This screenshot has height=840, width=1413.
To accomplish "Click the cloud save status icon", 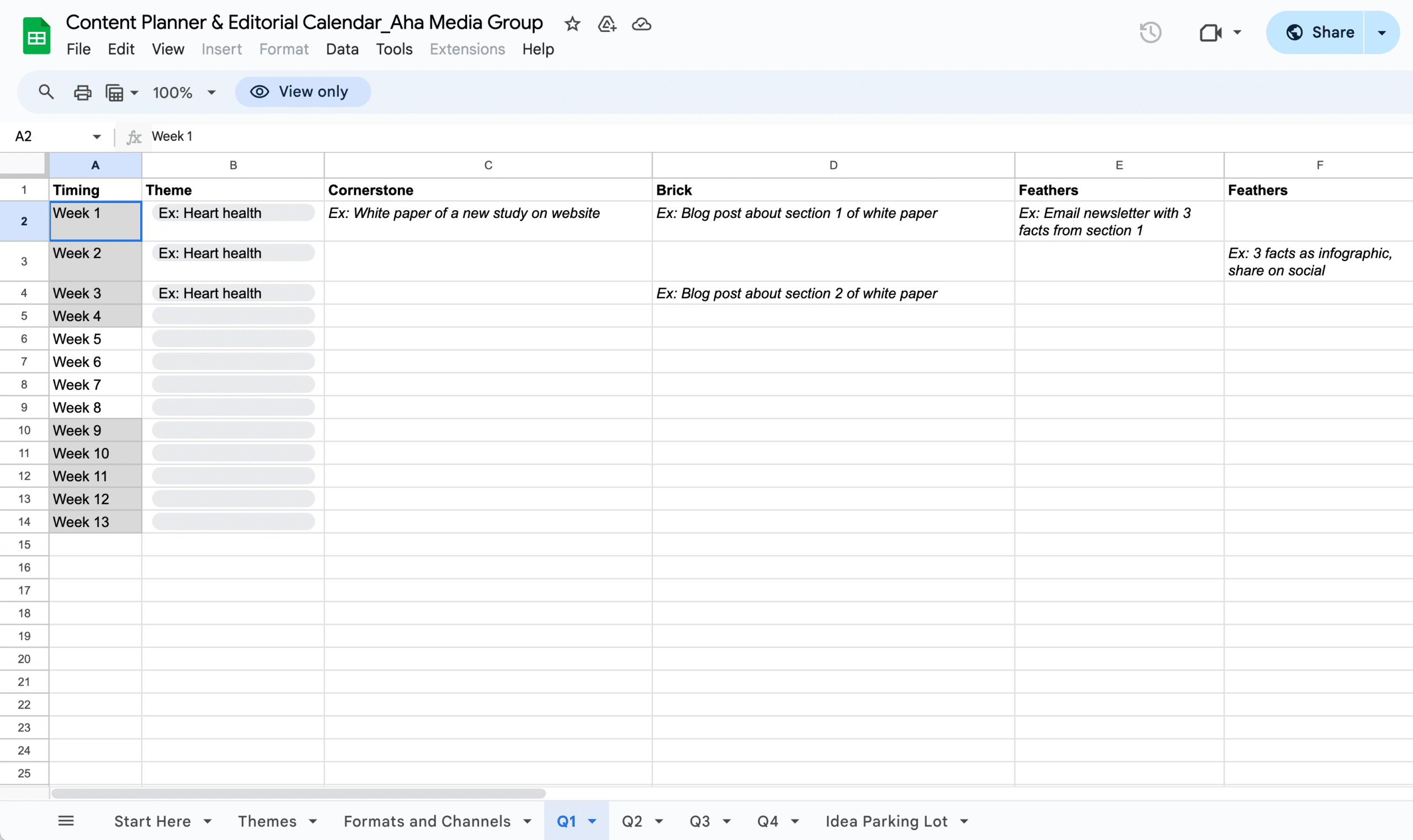I will (x=641, y=22).
